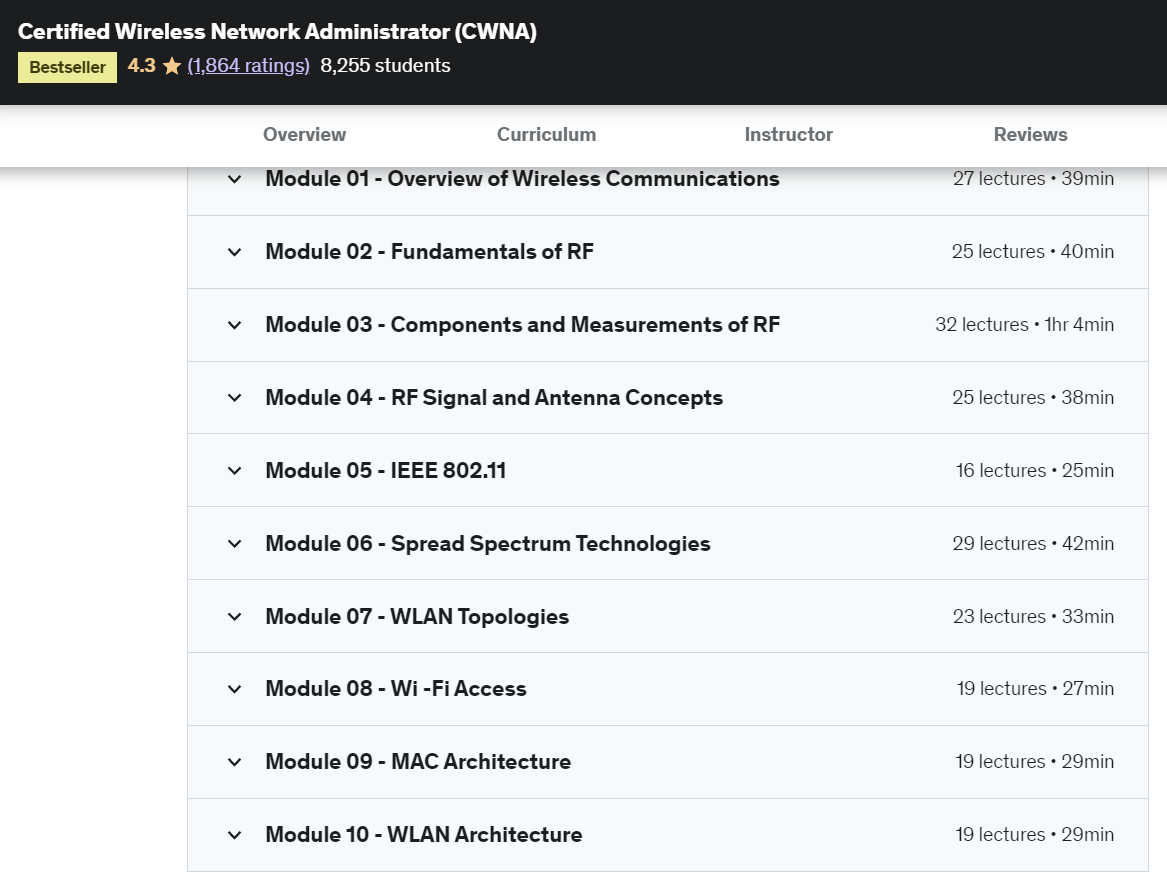Screen dimensions: 1167x872
Task: Click the Bestseller badge
Action: tap(67, 68)
